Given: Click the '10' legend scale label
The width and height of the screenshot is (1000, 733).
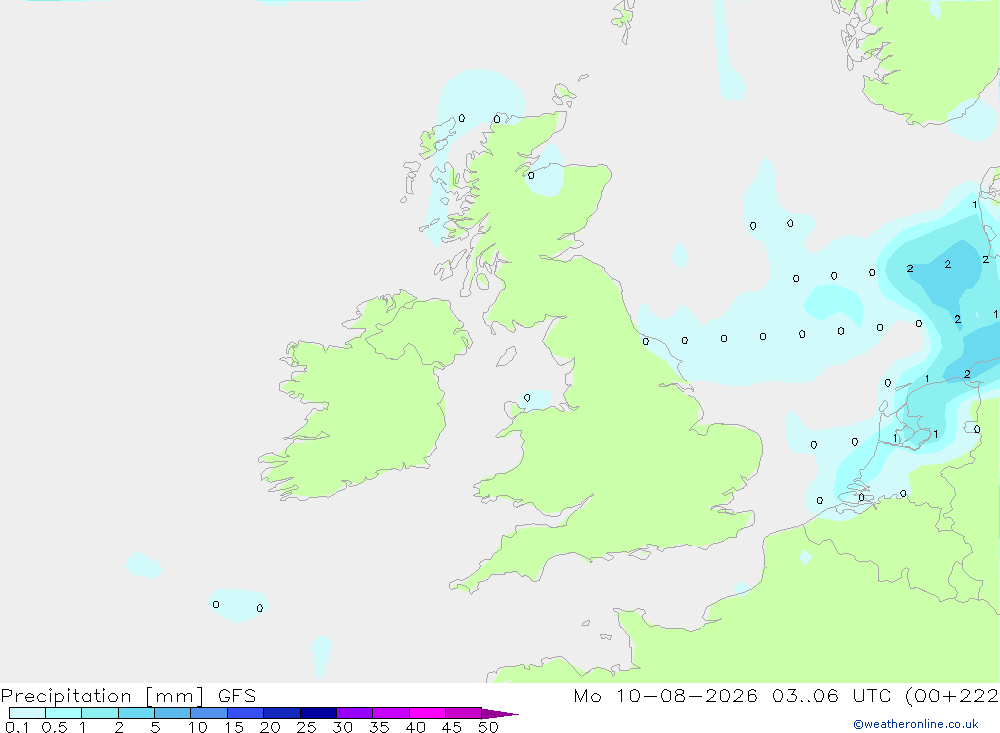Looking at the screenshot, I should pyautogui.click(x=197, y=727).
